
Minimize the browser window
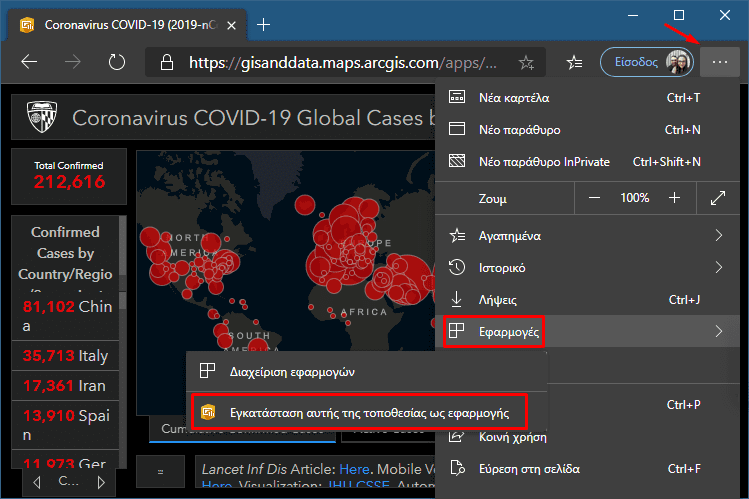[633, 15]
